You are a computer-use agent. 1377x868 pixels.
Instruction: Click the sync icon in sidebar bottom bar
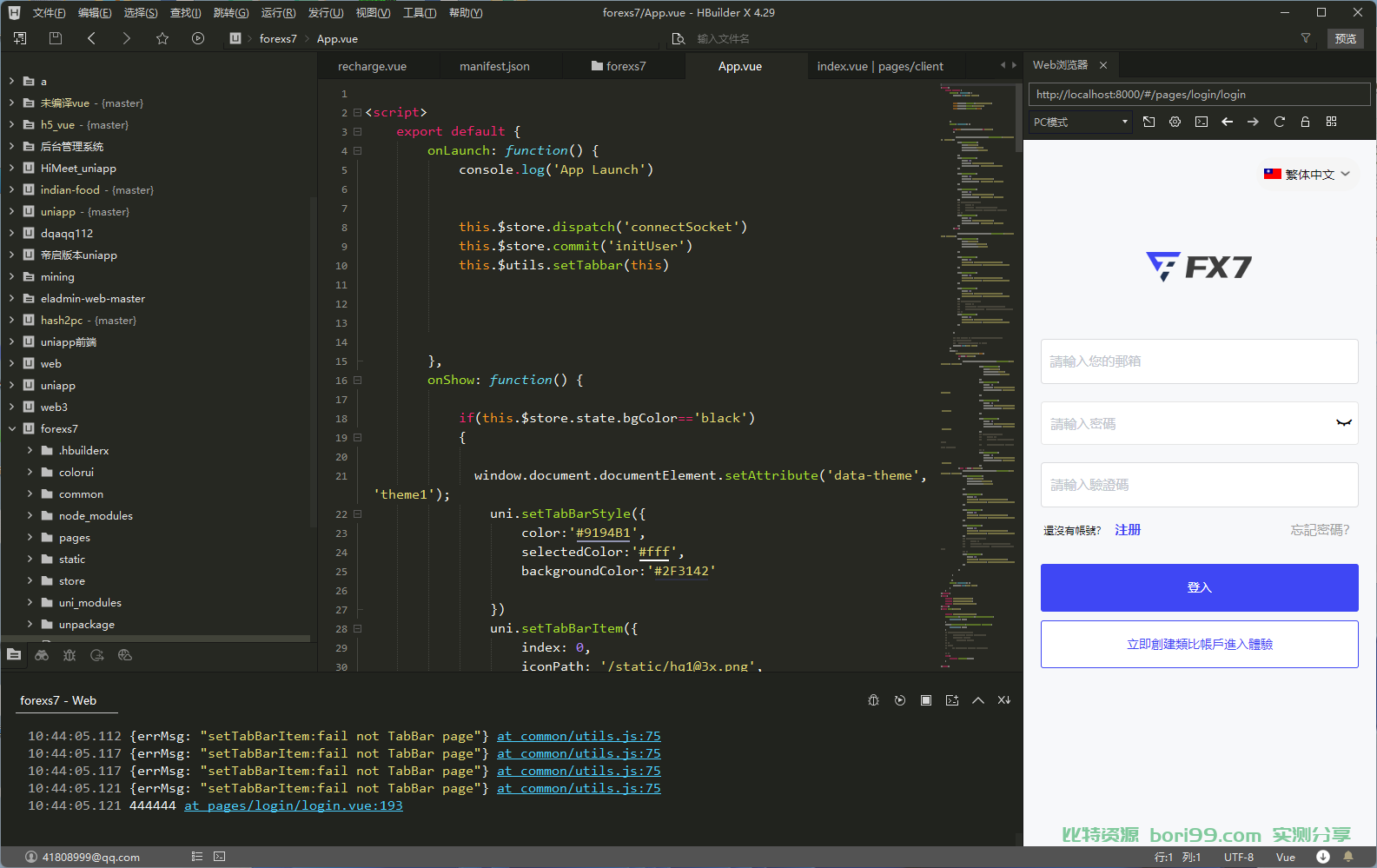[x=97, y=655]
